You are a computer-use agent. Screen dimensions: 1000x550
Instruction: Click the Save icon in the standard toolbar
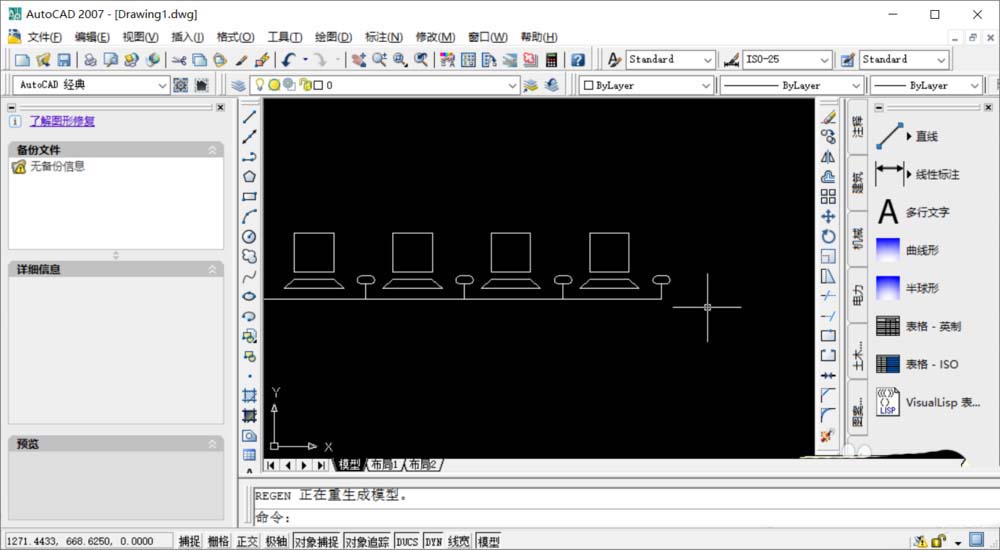(64, 60)
